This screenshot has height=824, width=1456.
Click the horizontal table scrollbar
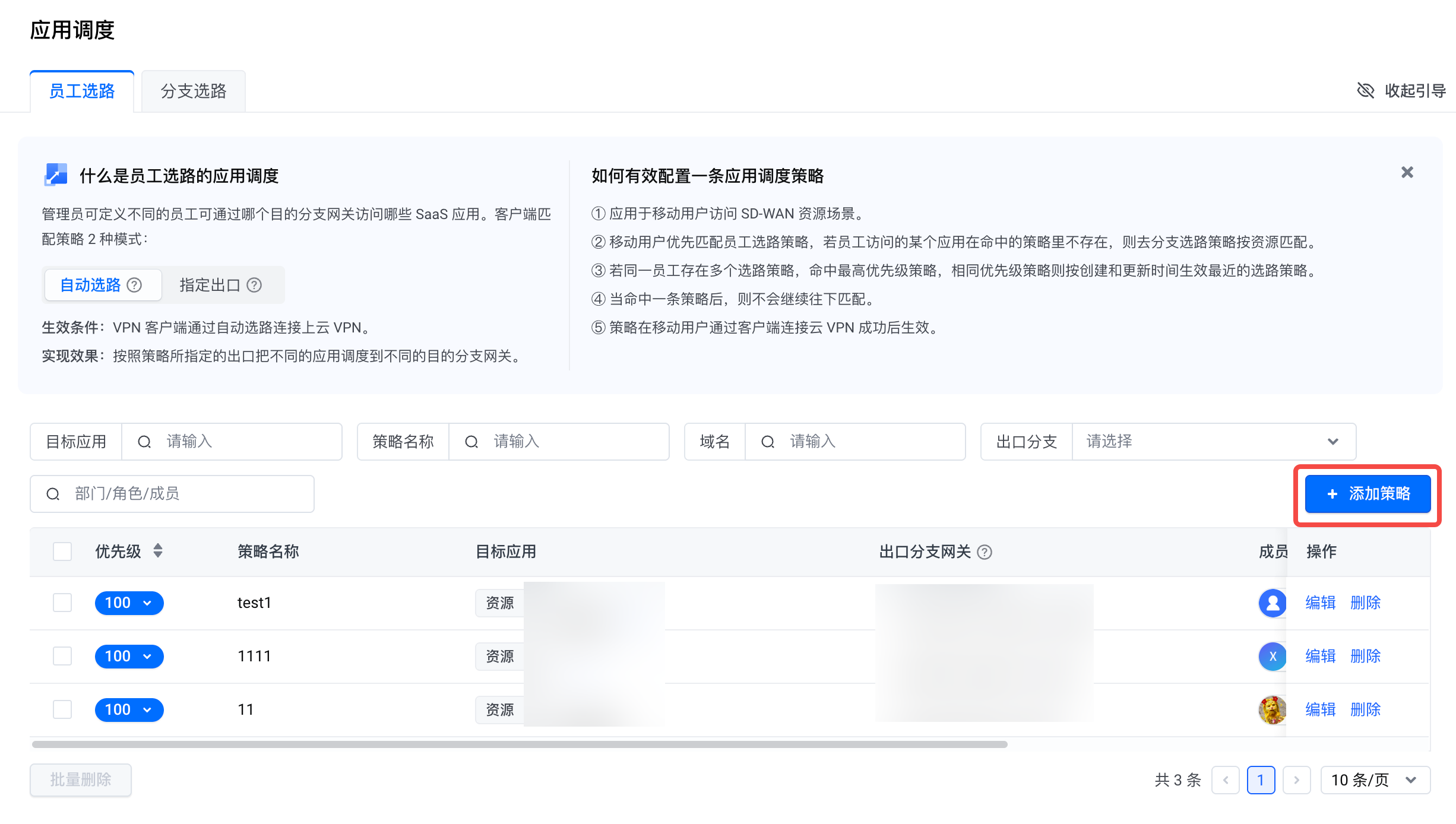520,744
